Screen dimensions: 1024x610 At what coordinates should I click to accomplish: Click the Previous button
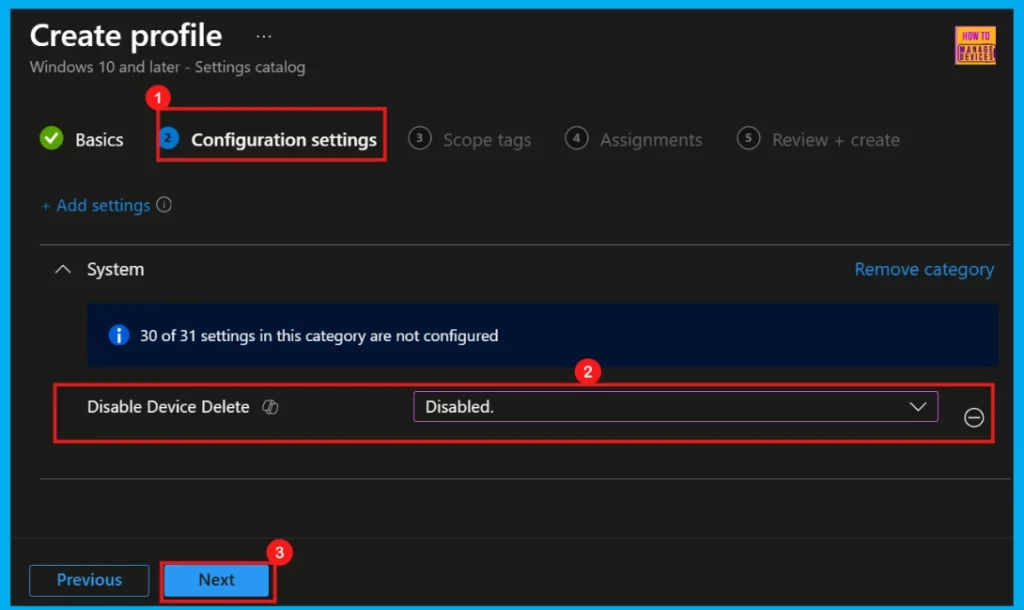[89, 580]
